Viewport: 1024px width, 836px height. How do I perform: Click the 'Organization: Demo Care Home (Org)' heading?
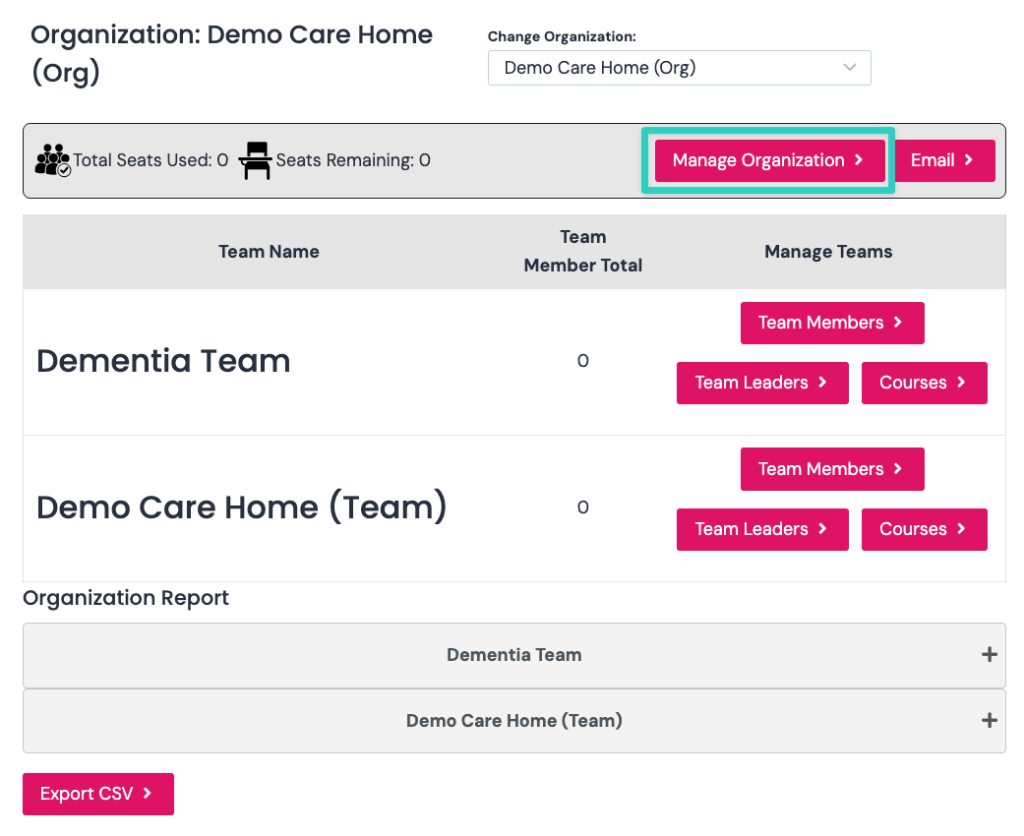coord(231,54)
